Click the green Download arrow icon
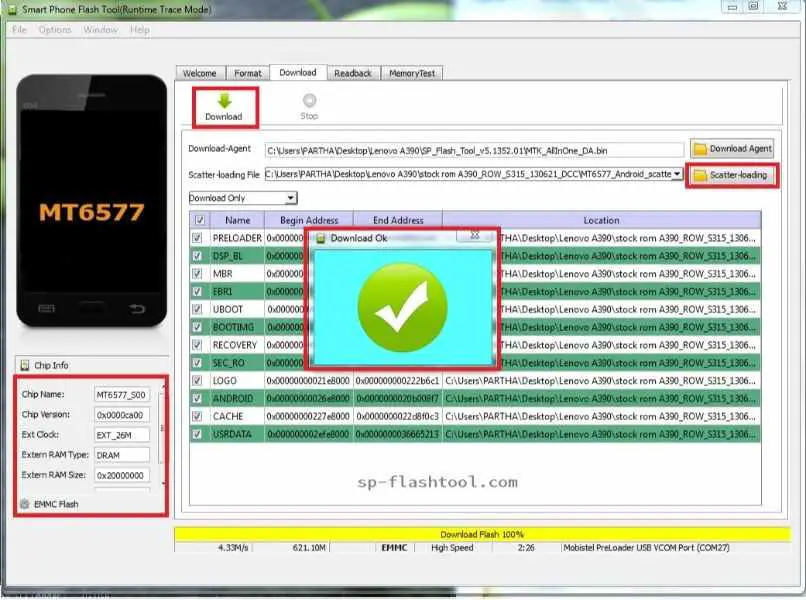The height and width of the screenshot is (600, 806). (224, 101)
